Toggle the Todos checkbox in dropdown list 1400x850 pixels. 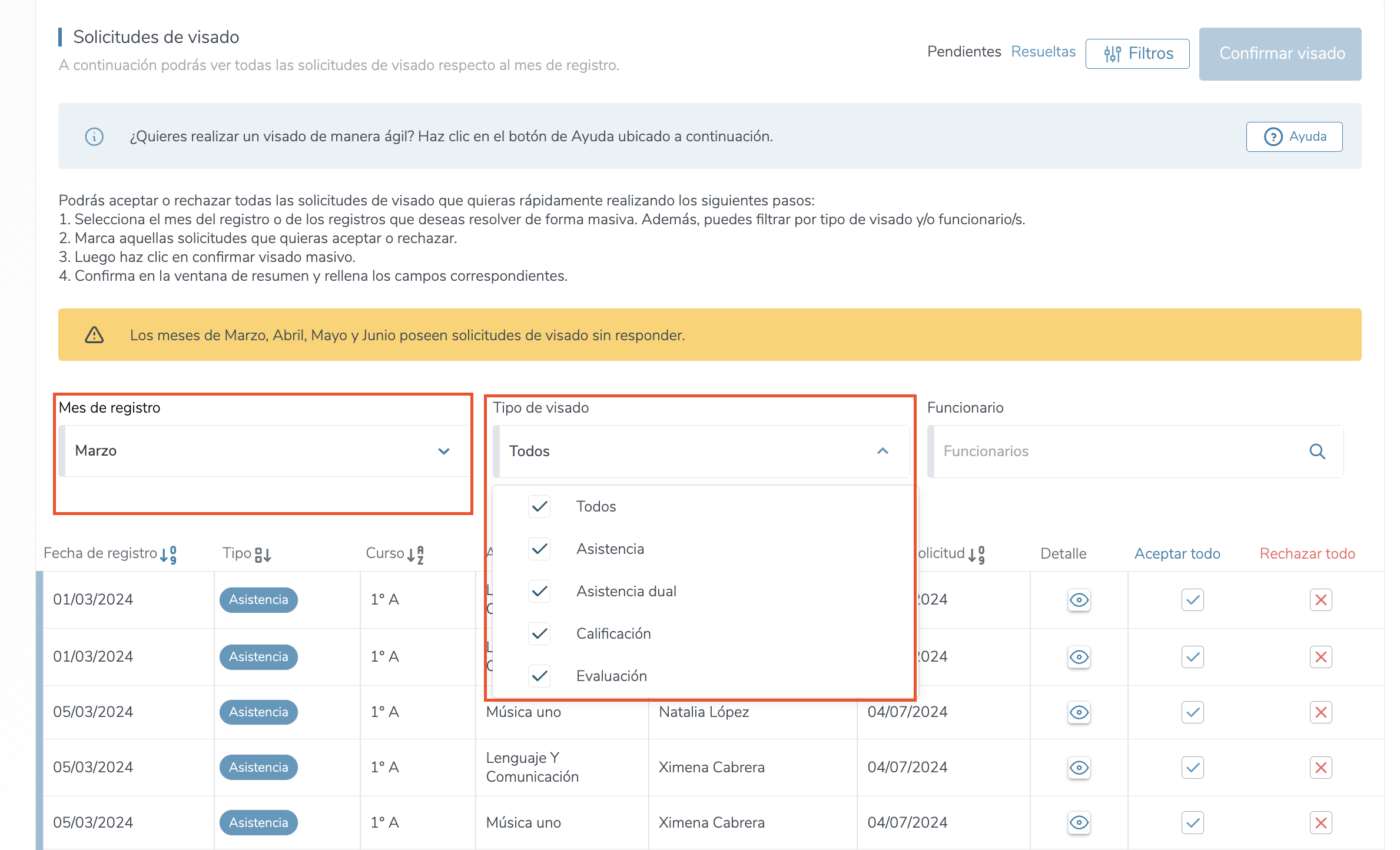[539, 506]
